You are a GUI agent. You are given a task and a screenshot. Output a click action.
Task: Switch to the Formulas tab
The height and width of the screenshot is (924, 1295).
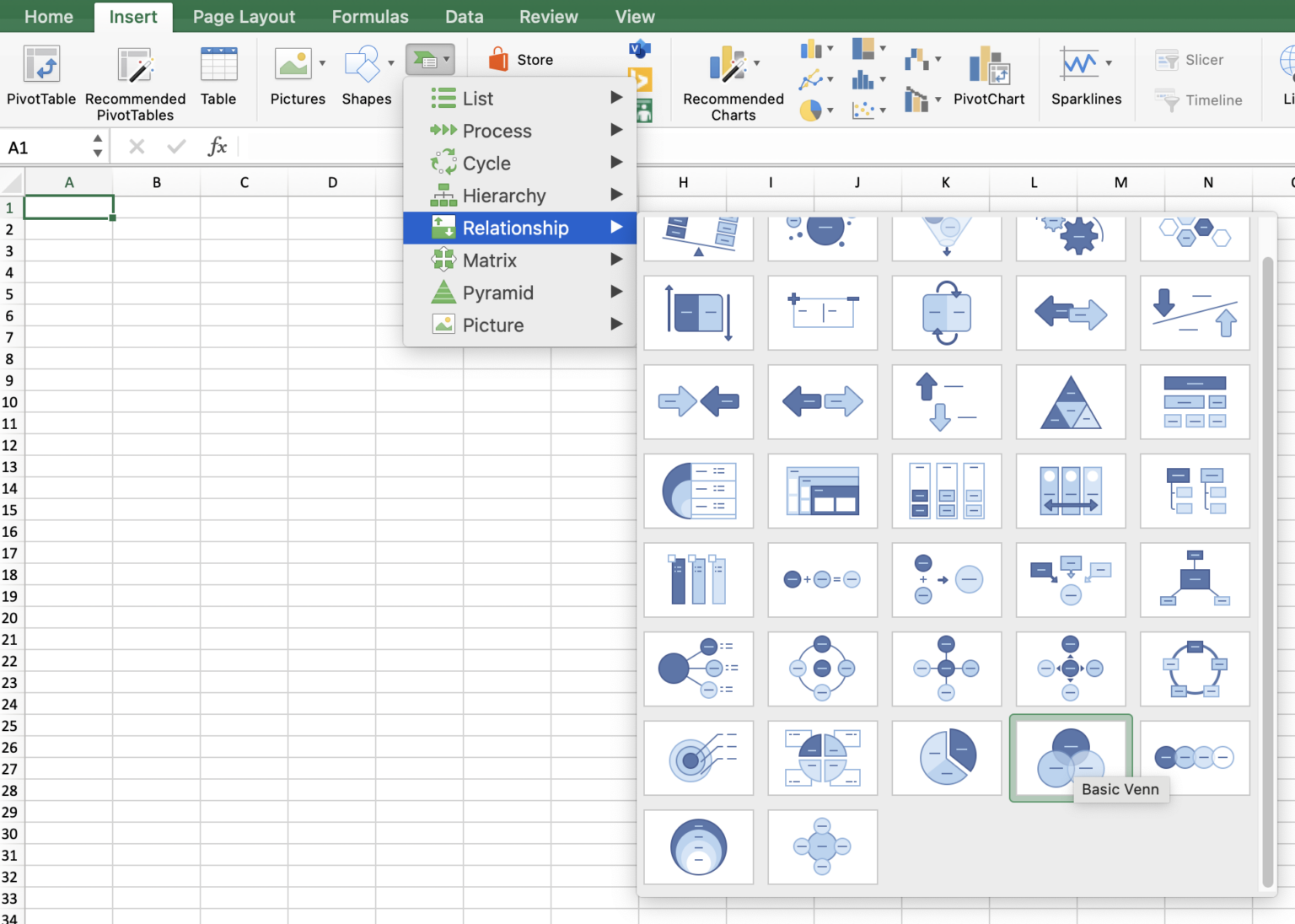[x=370, y=16]
